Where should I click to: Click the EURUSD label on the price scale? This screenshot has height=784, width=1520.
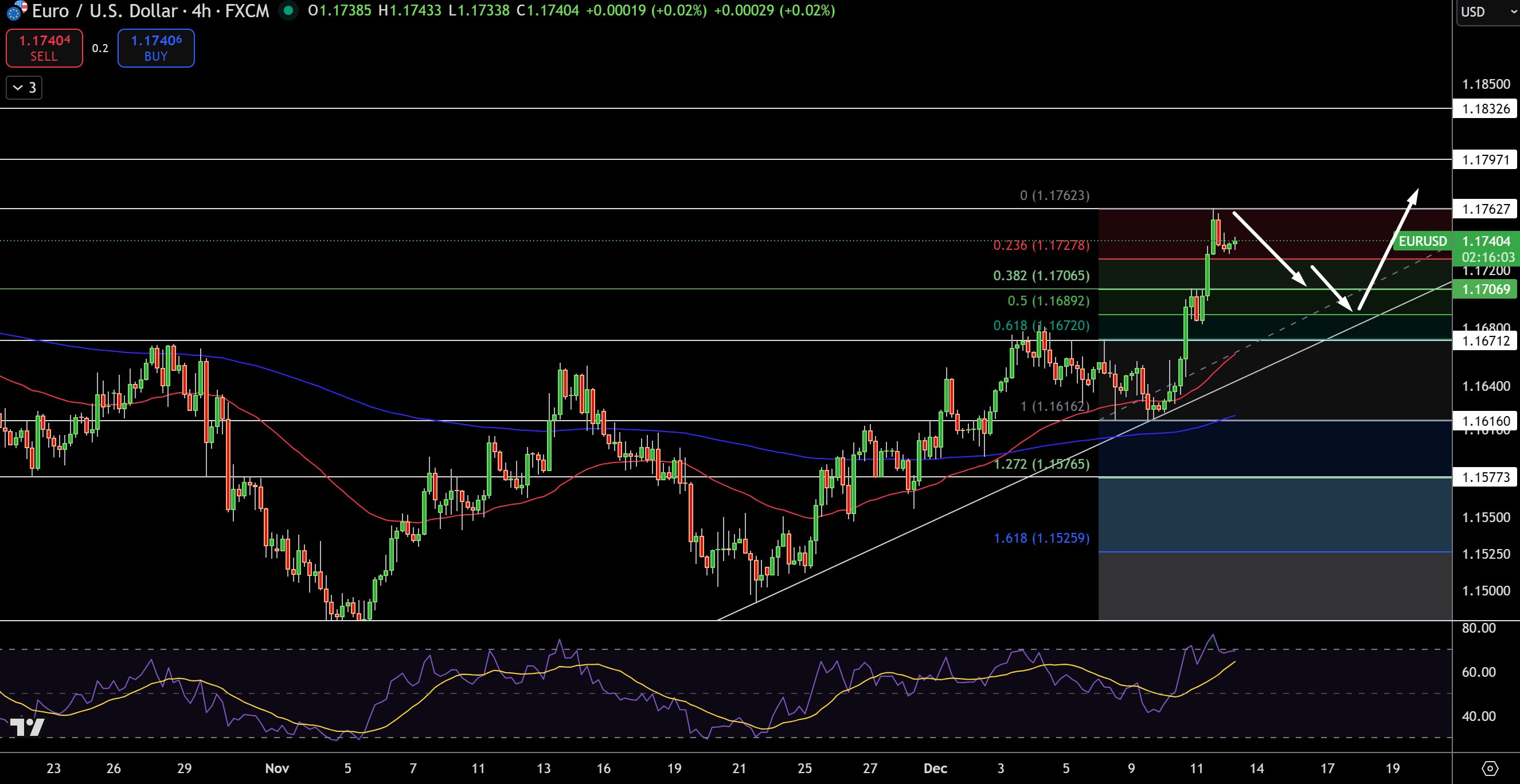coord(1423,241)
